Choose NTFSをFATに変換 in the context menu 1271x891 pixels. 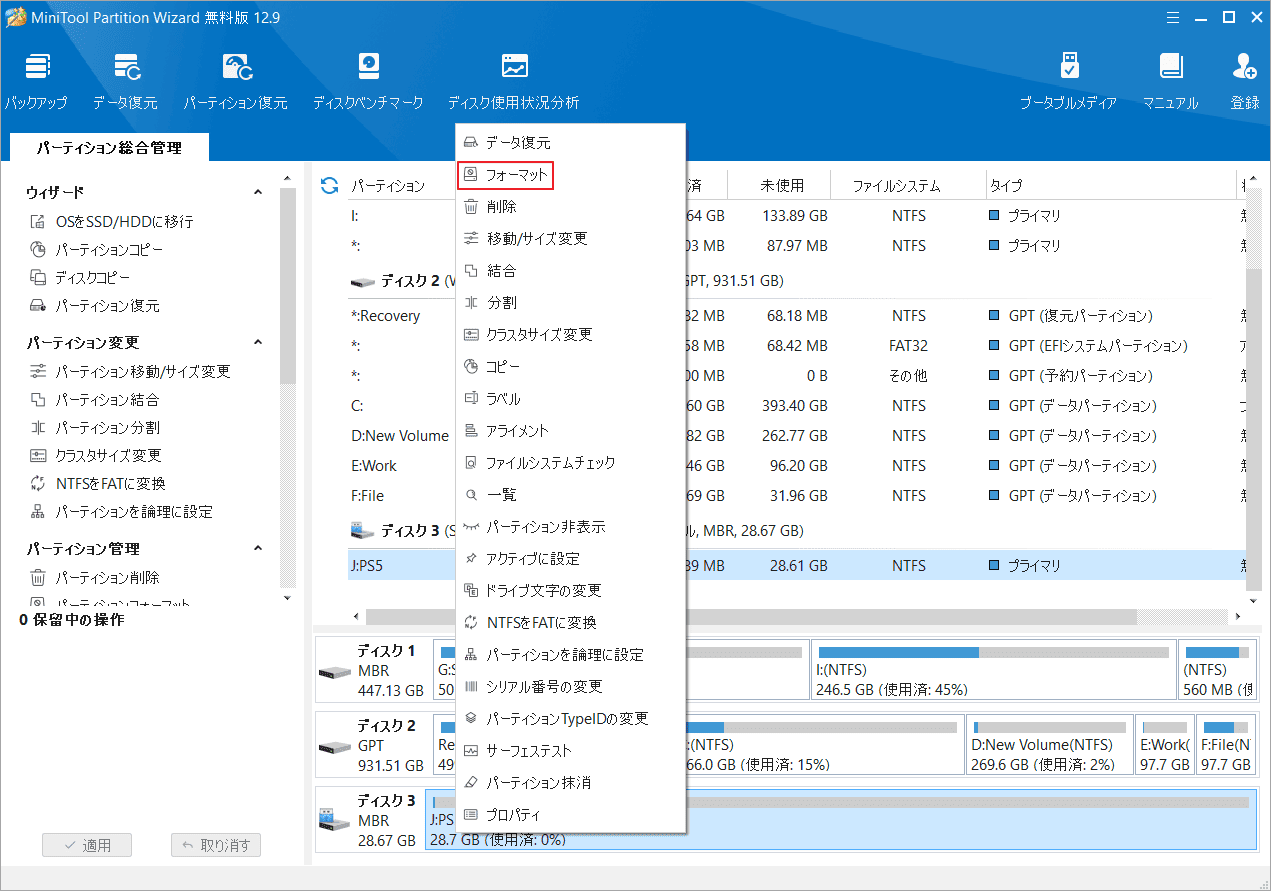click(570, 623)
